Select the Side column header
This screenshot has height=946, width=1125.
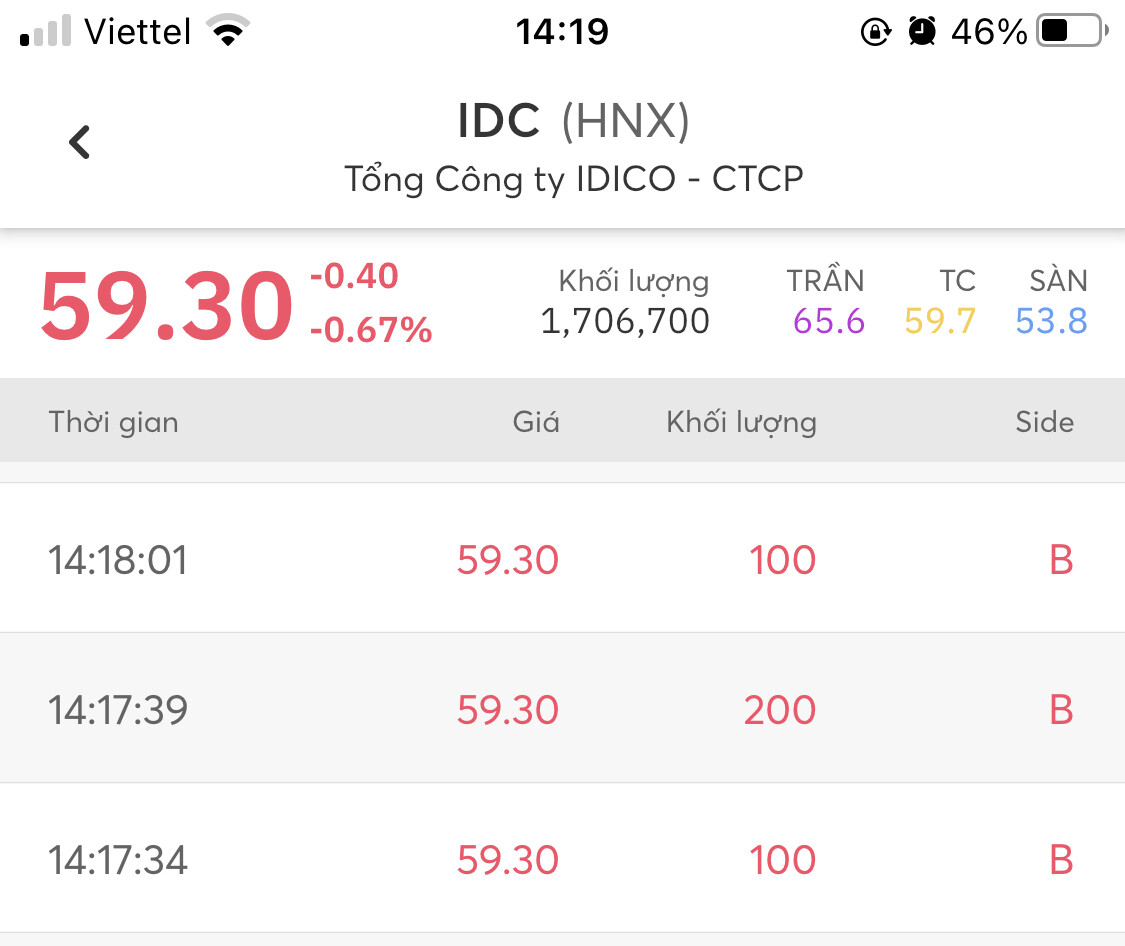click(x=1044, y=422)
